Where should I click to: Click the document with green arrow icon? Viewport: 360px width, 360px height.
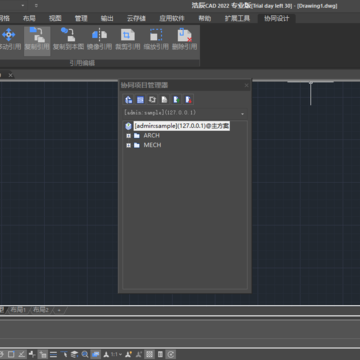tap(176, 99)
